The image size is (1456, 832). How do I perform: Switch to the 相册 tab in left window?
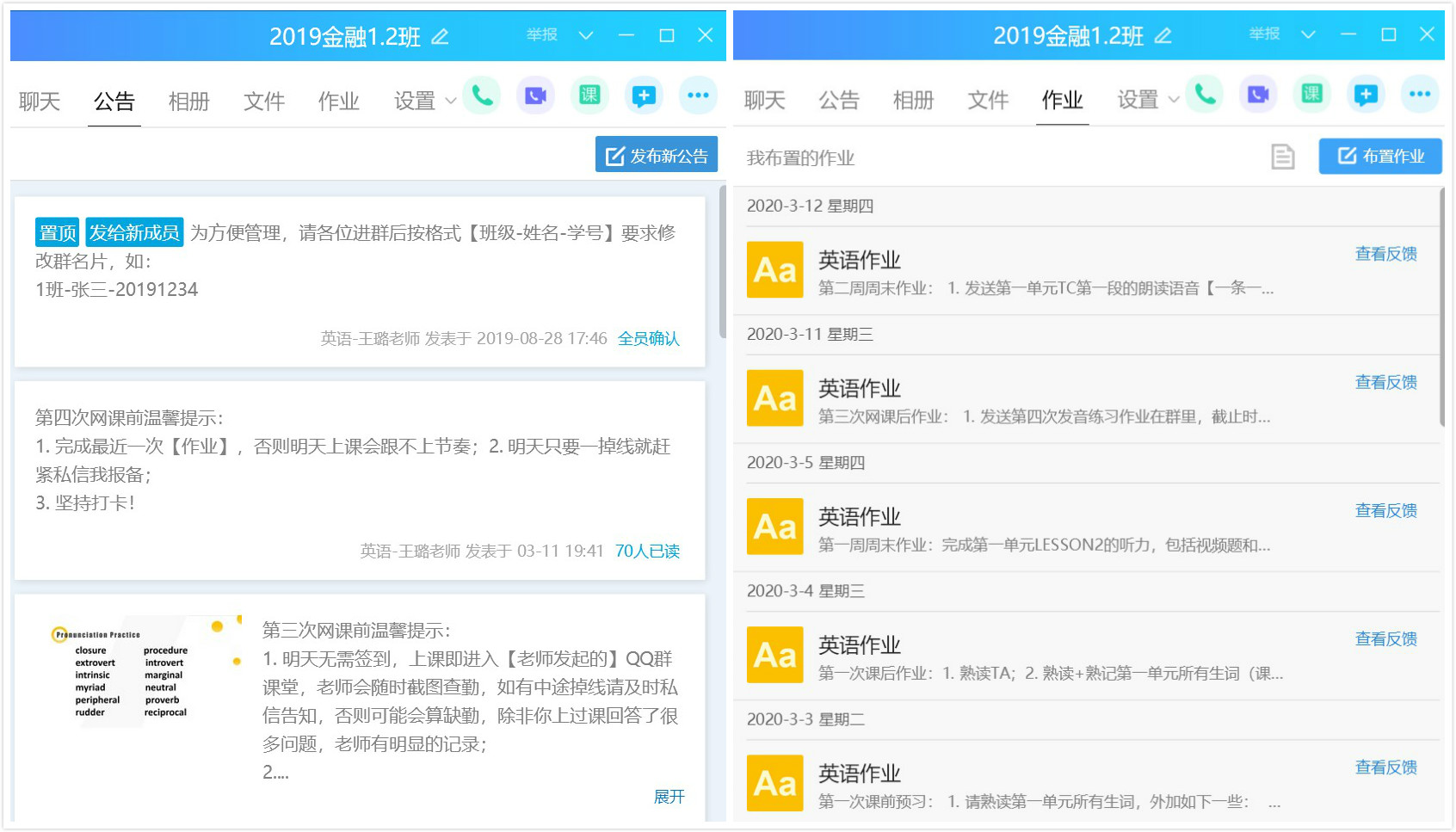(189, 102)
